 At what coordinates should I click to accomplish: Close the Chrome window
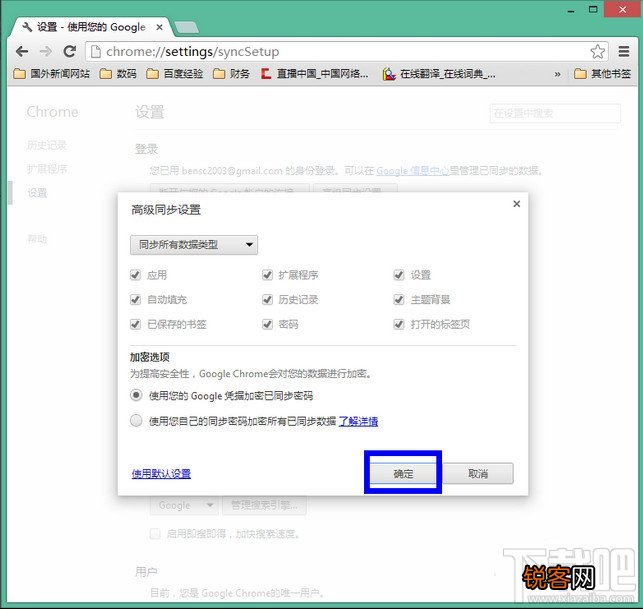pyautogui.click(x=622, y=9)
